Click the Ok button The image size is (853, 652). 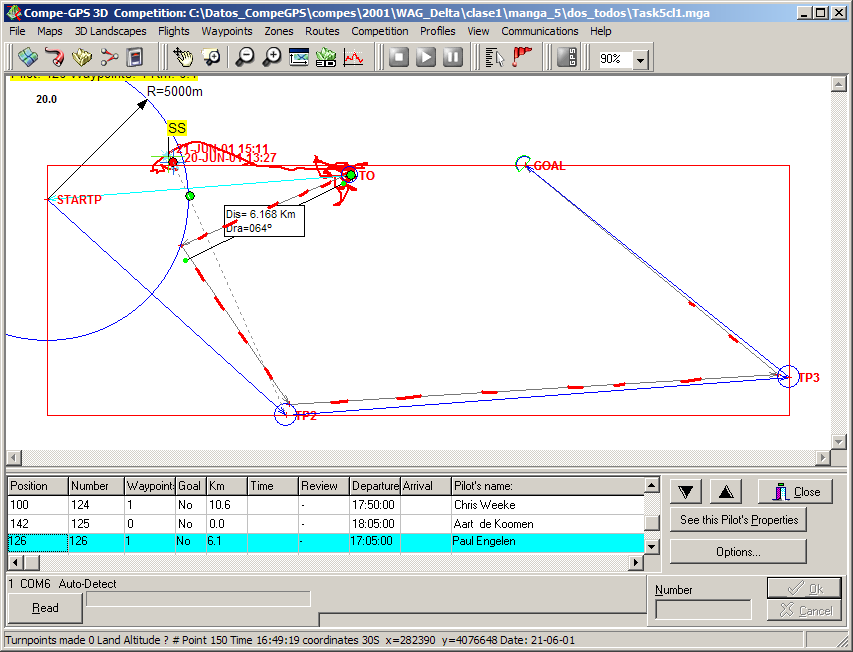tap(804, 588)
